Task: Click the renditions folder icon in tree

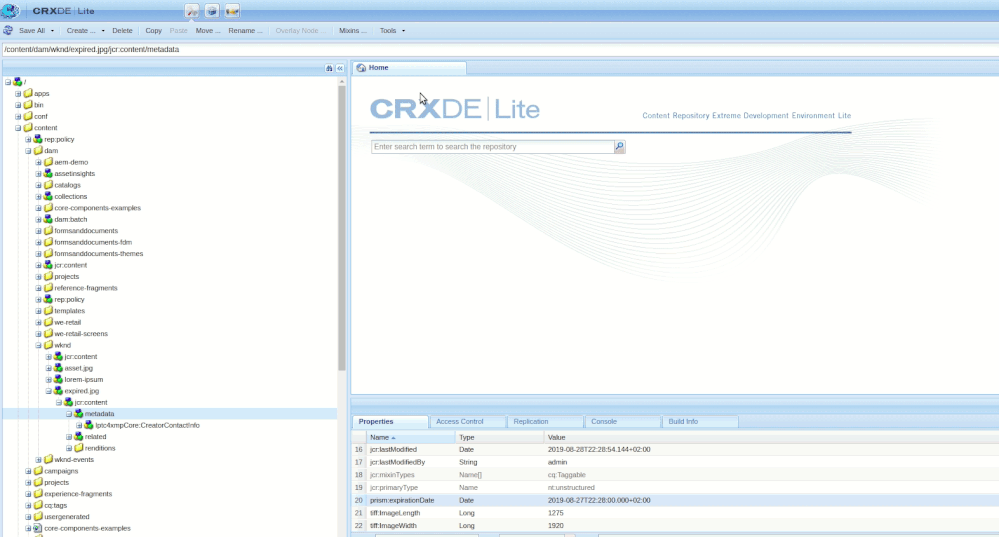Action: tap(78, 448)
